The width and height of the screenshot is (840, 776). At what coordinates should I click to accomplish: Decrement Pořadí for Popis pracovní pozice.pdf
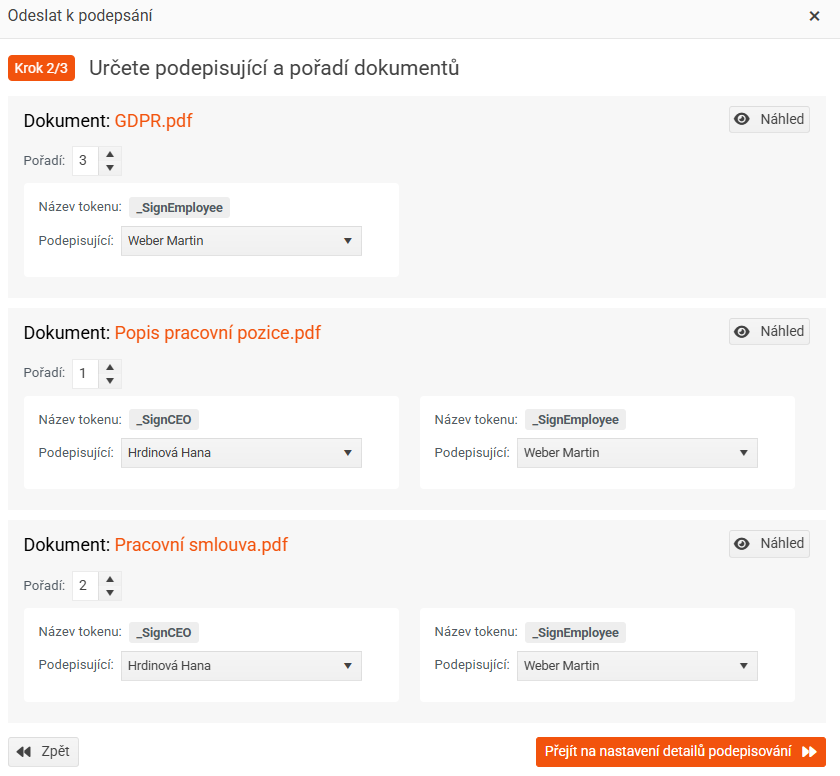tap(110, 380)
